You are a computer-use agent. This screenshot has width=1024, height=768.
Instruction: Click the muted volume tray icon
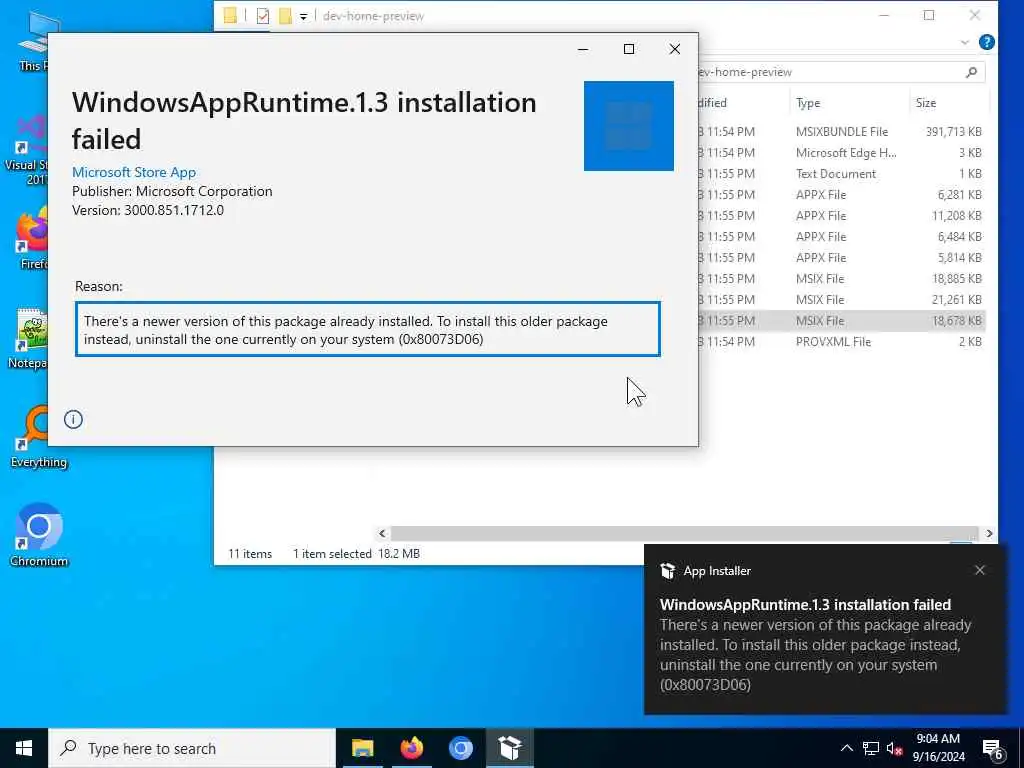point(894,748)
